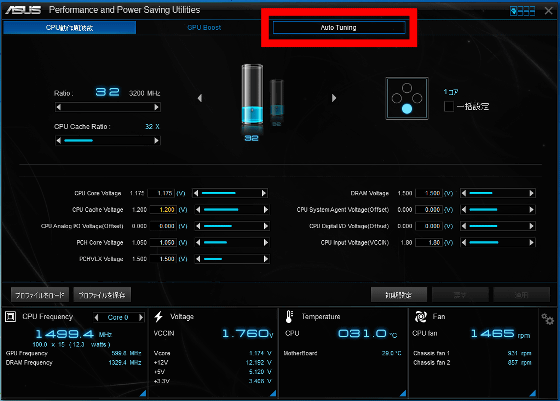Decrease CPU Cache Voltage with left arrow
This screenshot has height=401, width=560.
pyautogui.click(x=198, y=210)
